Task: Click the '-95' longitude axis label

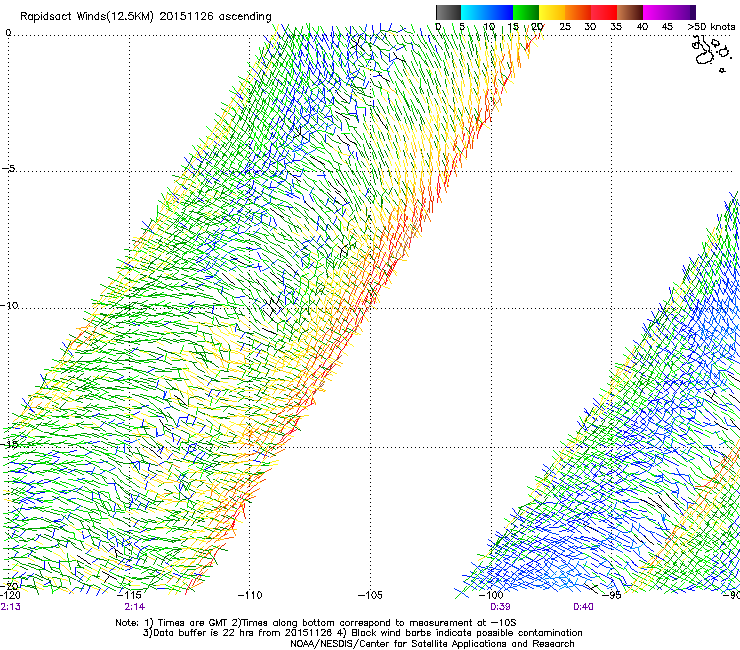Action: point(612,595)
